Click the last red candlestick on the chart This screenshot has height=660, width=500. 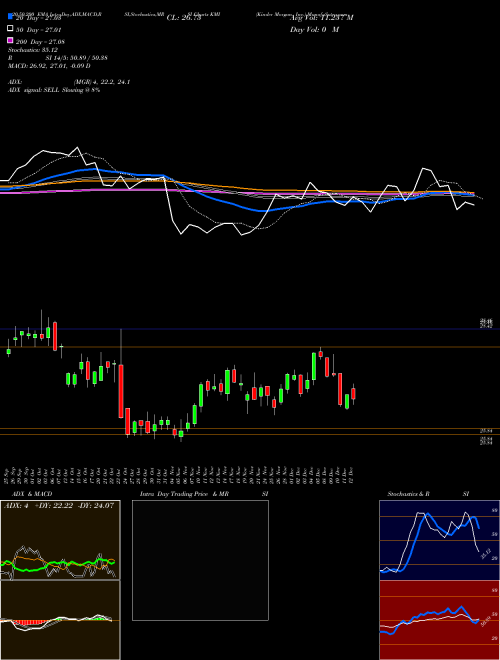pos(354,394)
